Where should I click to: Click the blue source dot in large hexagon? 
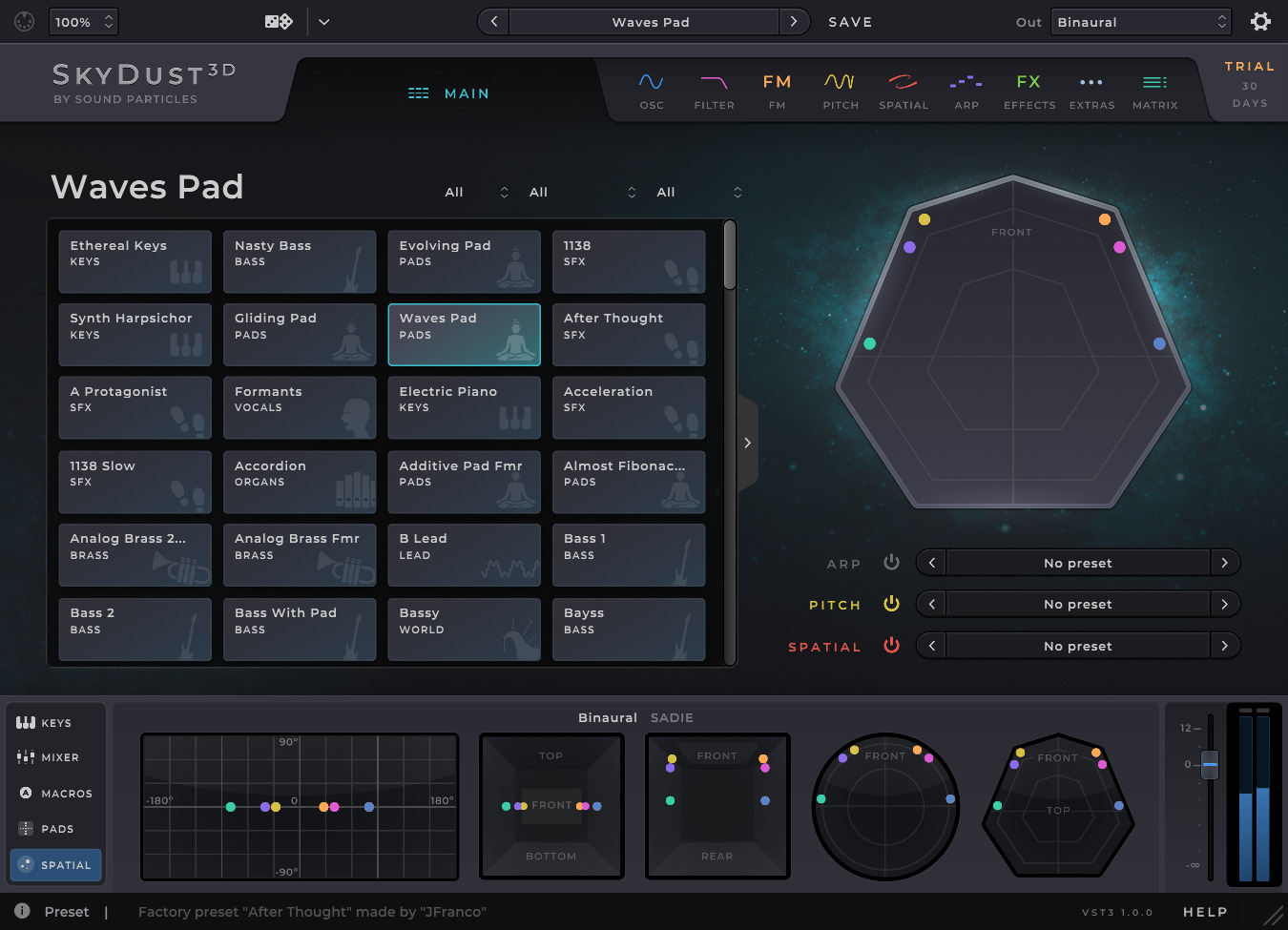(1159, 343)
